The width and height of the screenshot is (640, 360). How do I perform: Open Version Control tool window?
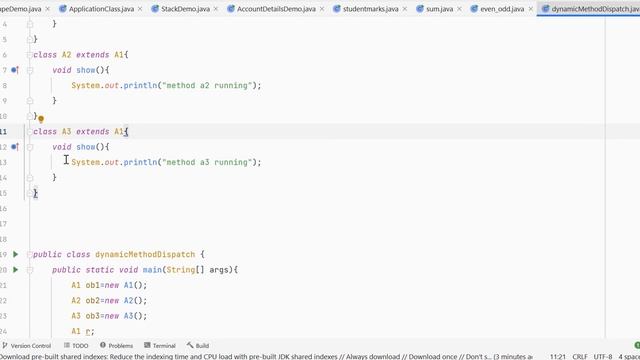pos(27,346)
